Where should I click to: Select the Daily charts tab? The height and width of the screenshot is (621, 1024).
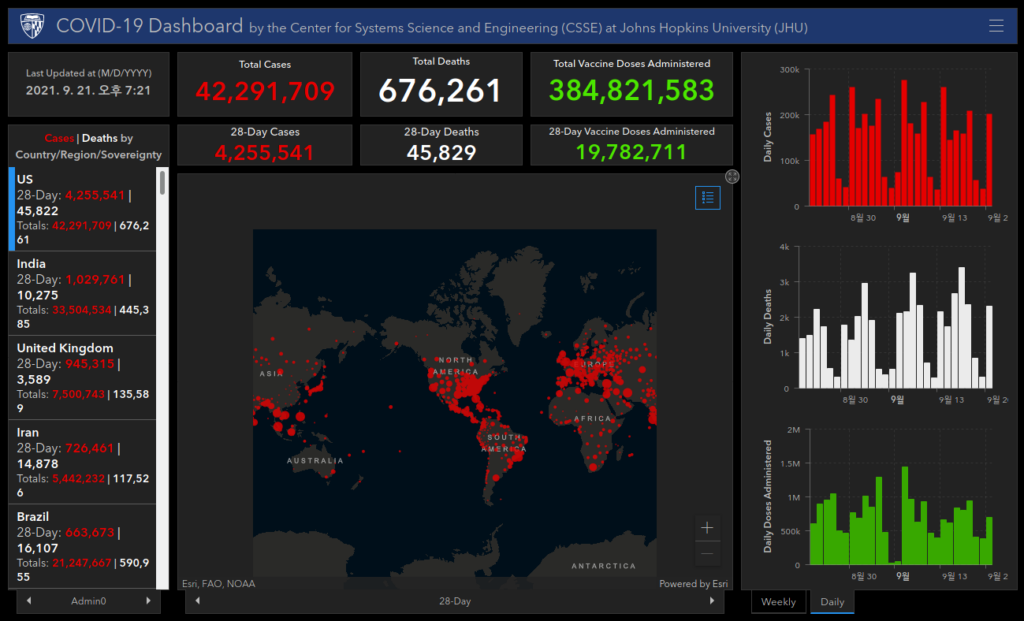832,602
